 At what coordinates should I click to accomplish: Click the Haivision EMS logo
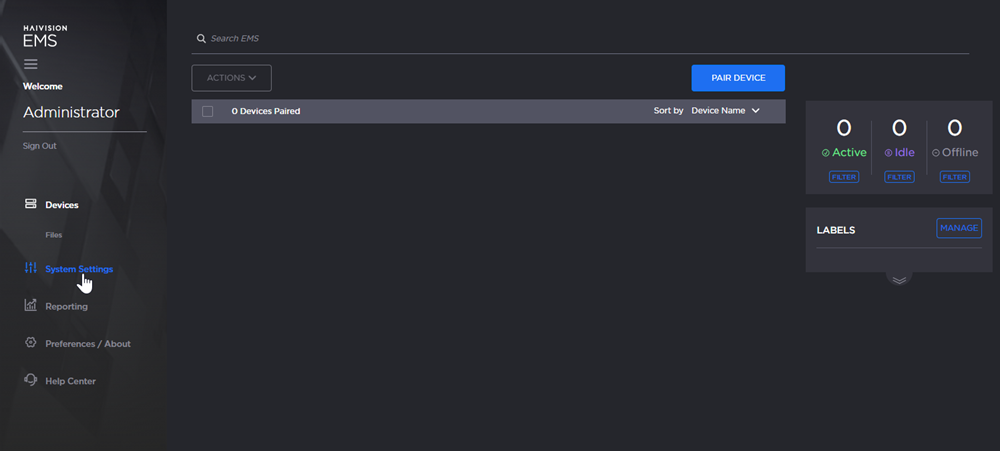point(40,37)
